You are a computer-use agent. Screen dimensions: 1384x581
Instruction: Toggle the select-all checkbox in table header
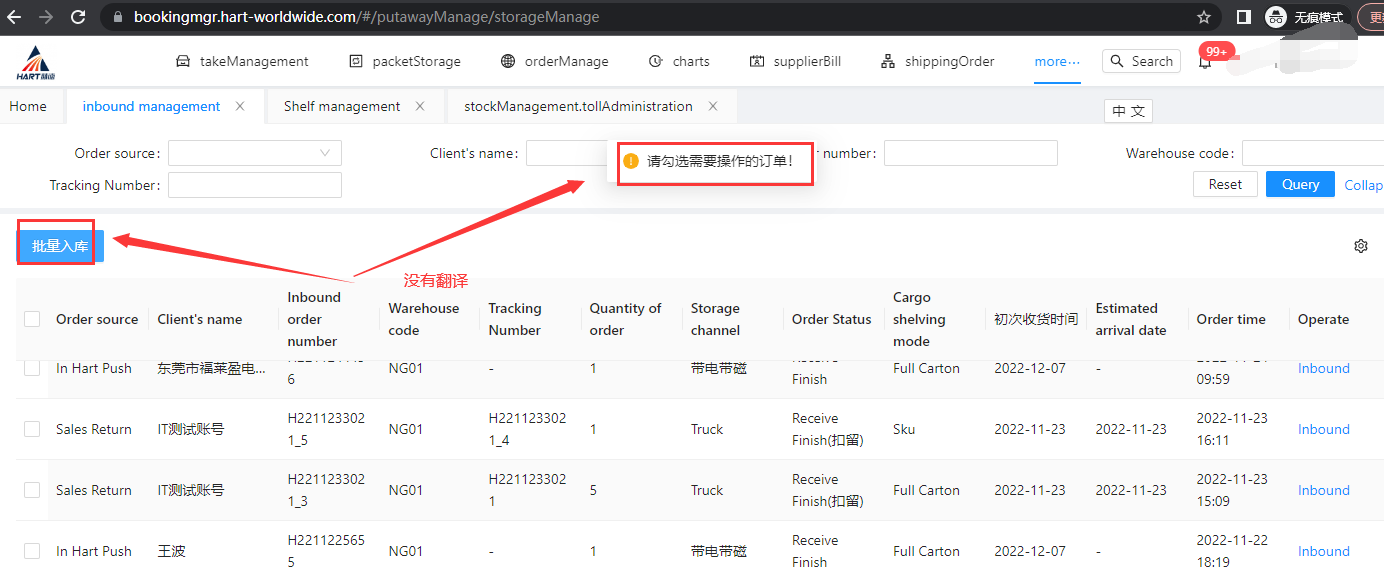tap(32, 319)
